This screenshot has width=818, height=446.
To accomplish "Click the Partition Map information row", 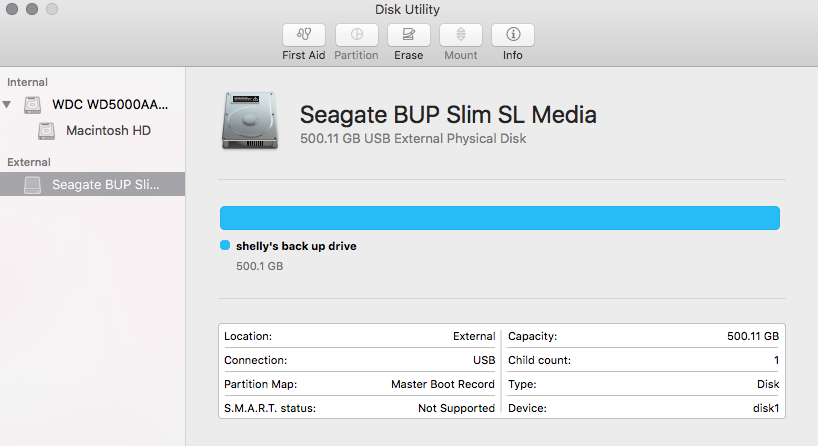I will (x=359, y=384).
